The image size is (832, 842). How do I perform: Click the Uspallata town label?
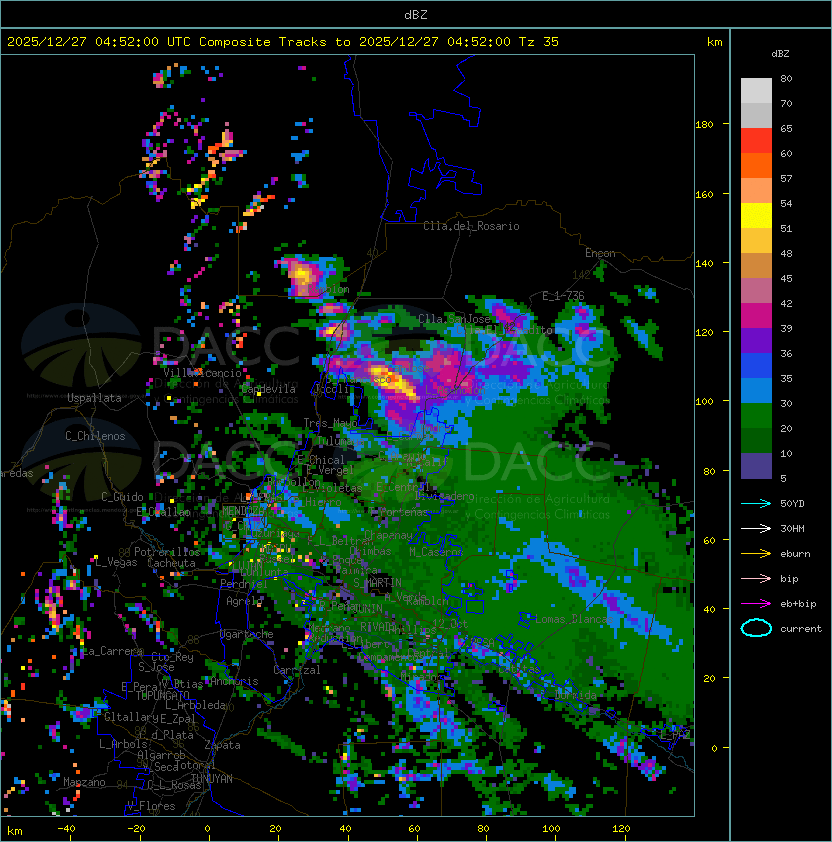(94, 398)
